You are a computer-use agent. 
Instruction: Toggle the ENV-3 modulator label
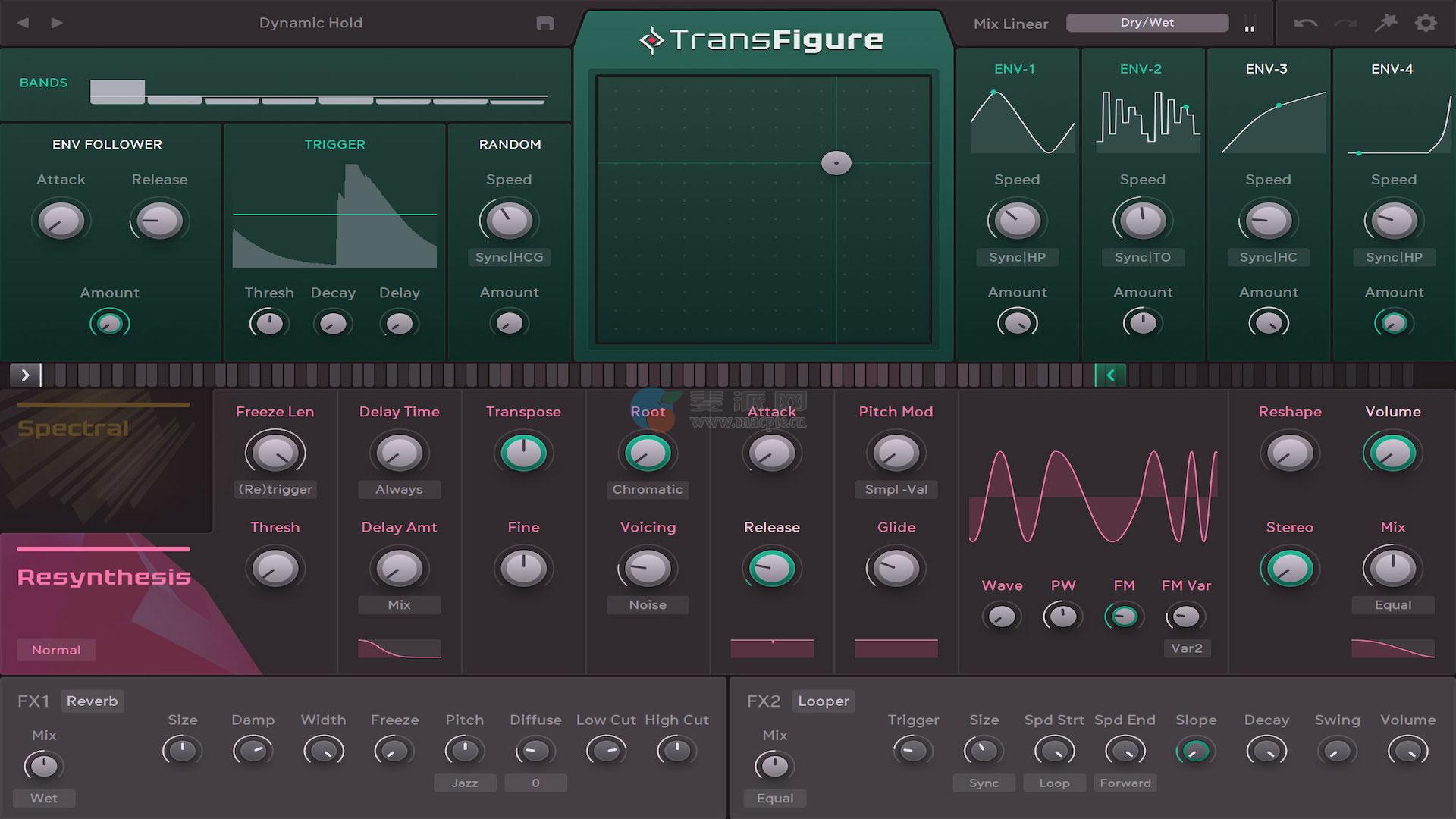[1266, 69]
